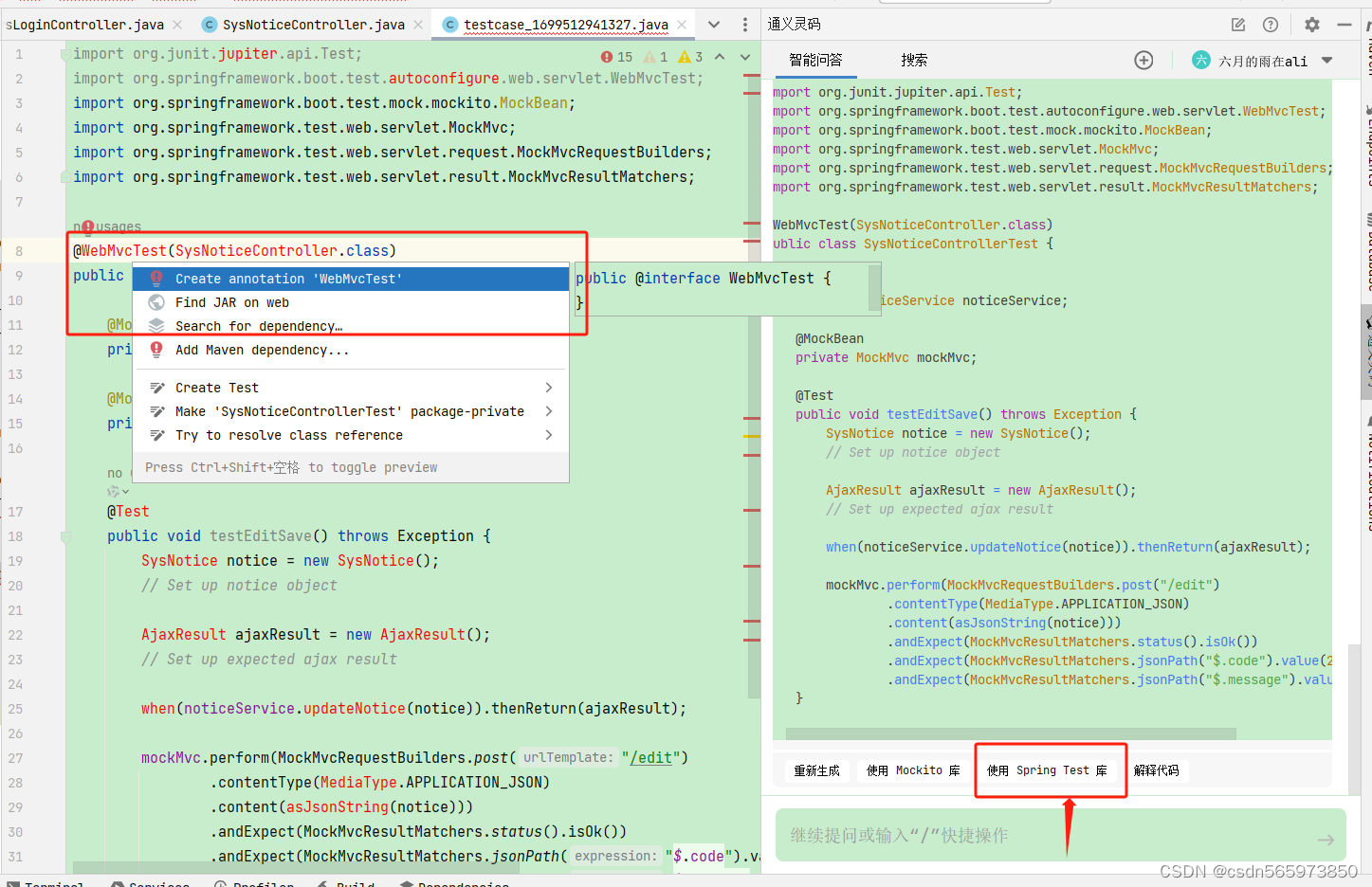Select the testcase_1699512941327.java tab
The width and height of the screenshot is (1372, 887).
click(565, 25)
